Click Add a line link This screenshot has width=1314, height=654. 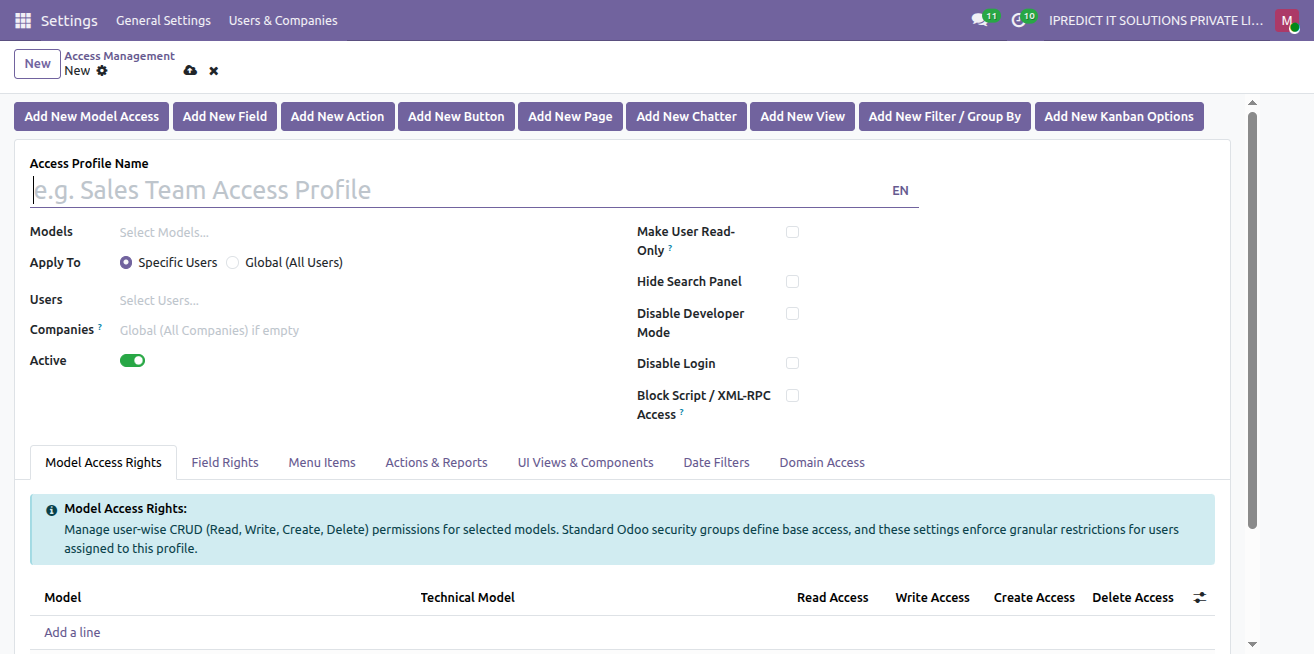click(72, 632)
